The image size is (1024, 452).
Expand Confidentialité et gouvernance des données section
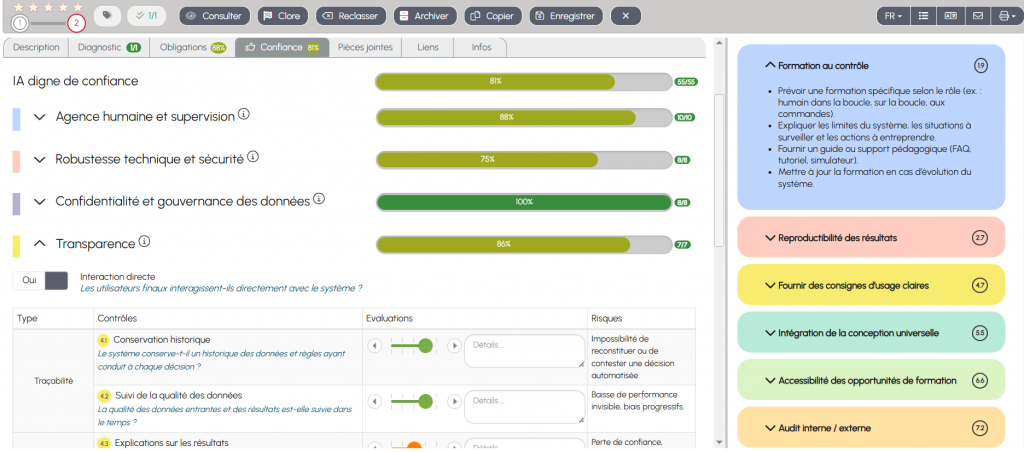coord(40,202)
